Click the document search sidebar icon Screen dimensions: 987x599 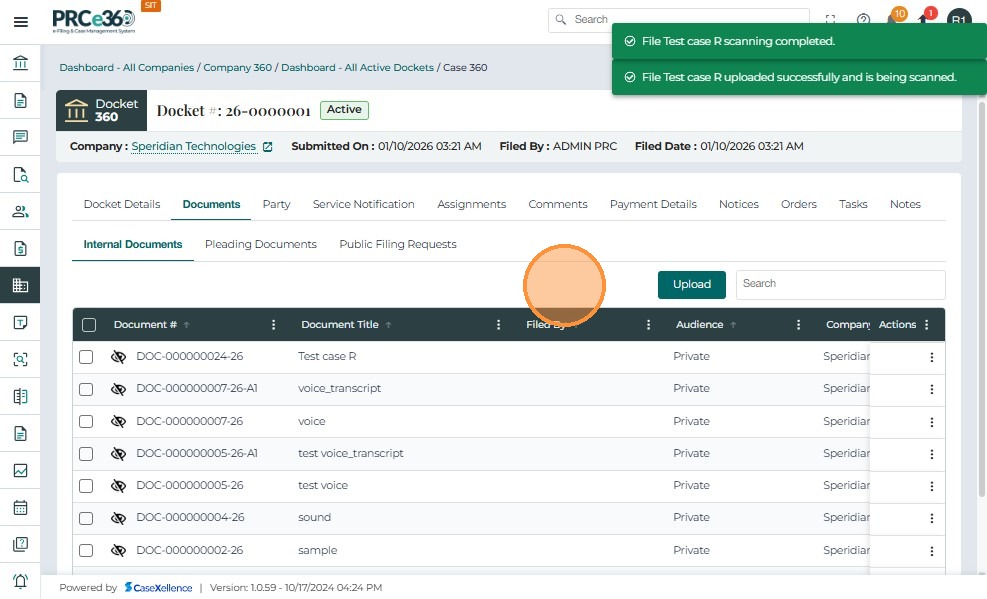coord(20,175)
